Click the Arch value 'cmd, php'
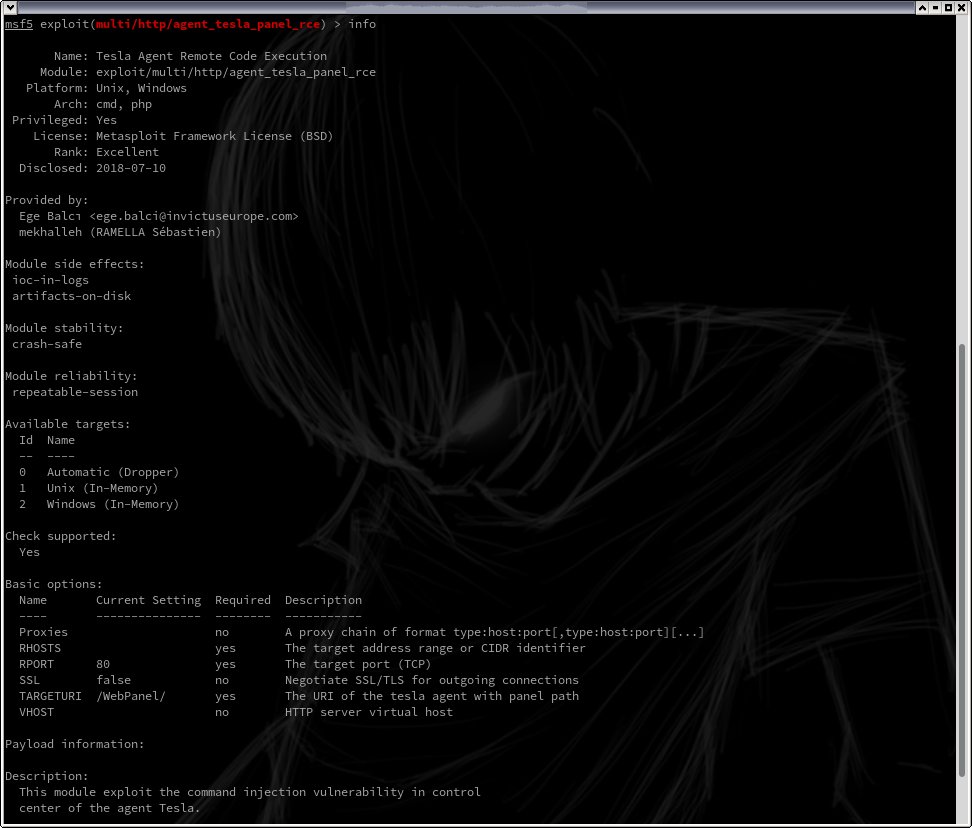This screenshot has width=972, height=828. click(124, 104)
